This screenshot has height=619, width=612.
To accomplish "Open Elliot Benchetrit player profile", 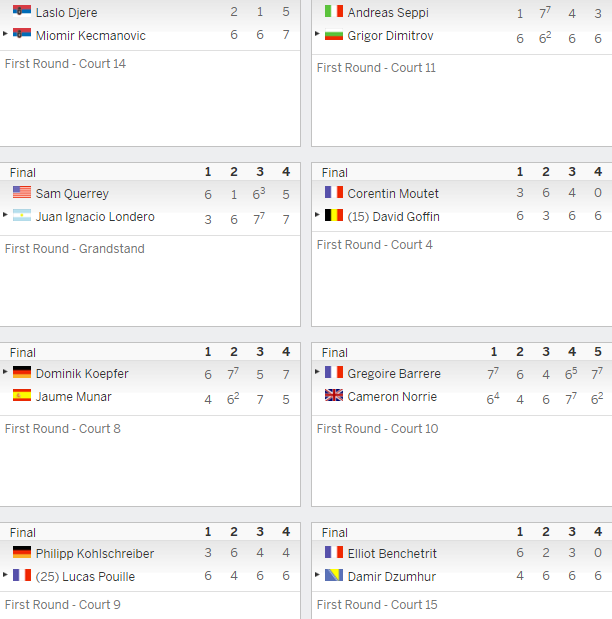I will coord(392,553).
